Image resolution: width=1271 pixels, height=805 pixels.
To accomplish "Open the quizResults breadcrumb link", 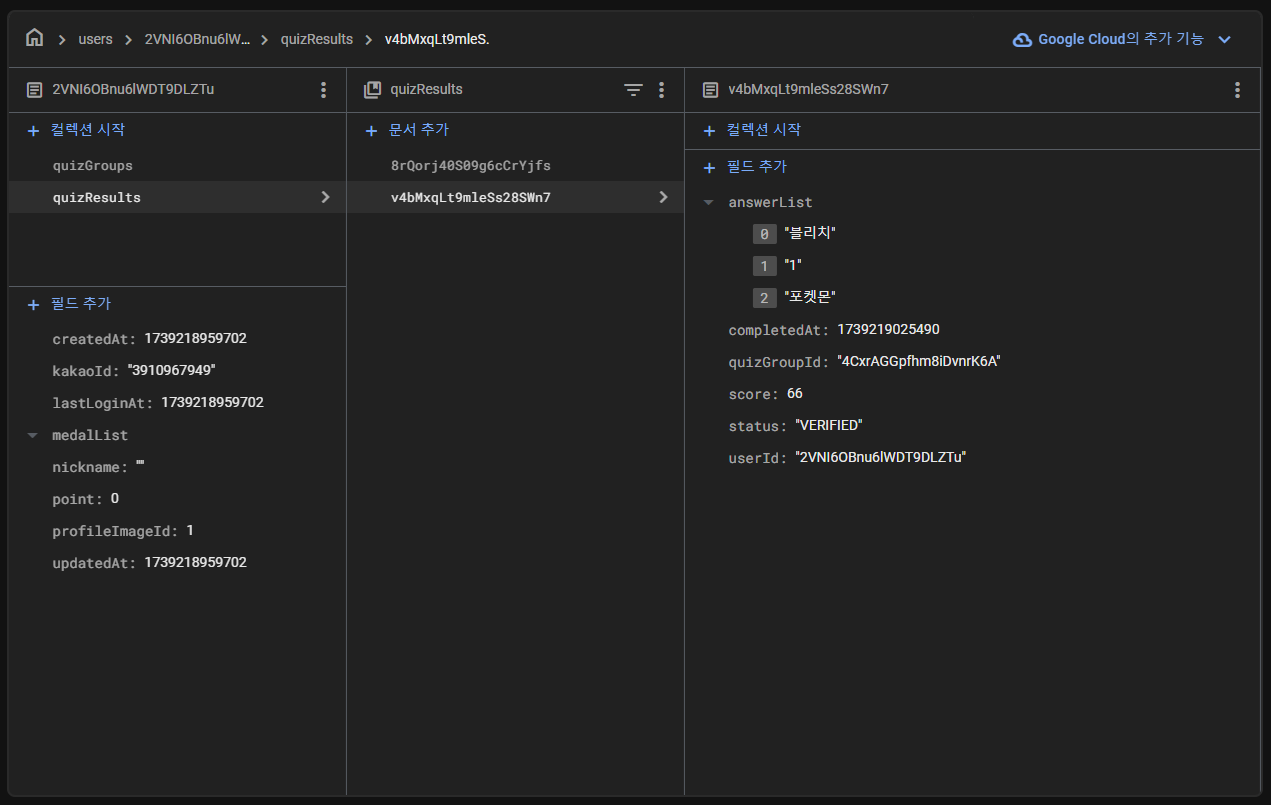I will click(x=316, y=39).
